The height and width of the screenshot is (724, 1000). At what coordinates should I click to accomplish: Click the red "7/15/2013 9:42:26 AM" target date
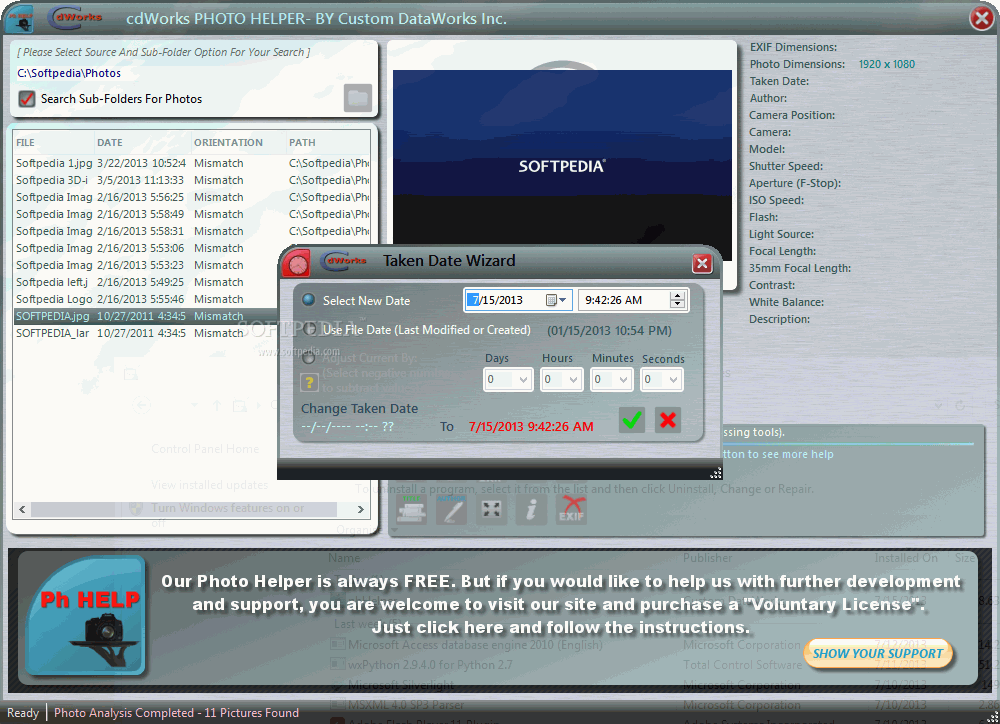[x=531, y=427]
